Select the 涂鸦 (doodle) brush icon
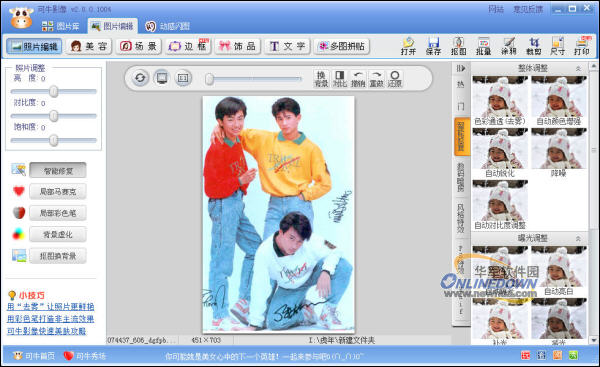This screenshot has width=600, height=367. (509, 46)
